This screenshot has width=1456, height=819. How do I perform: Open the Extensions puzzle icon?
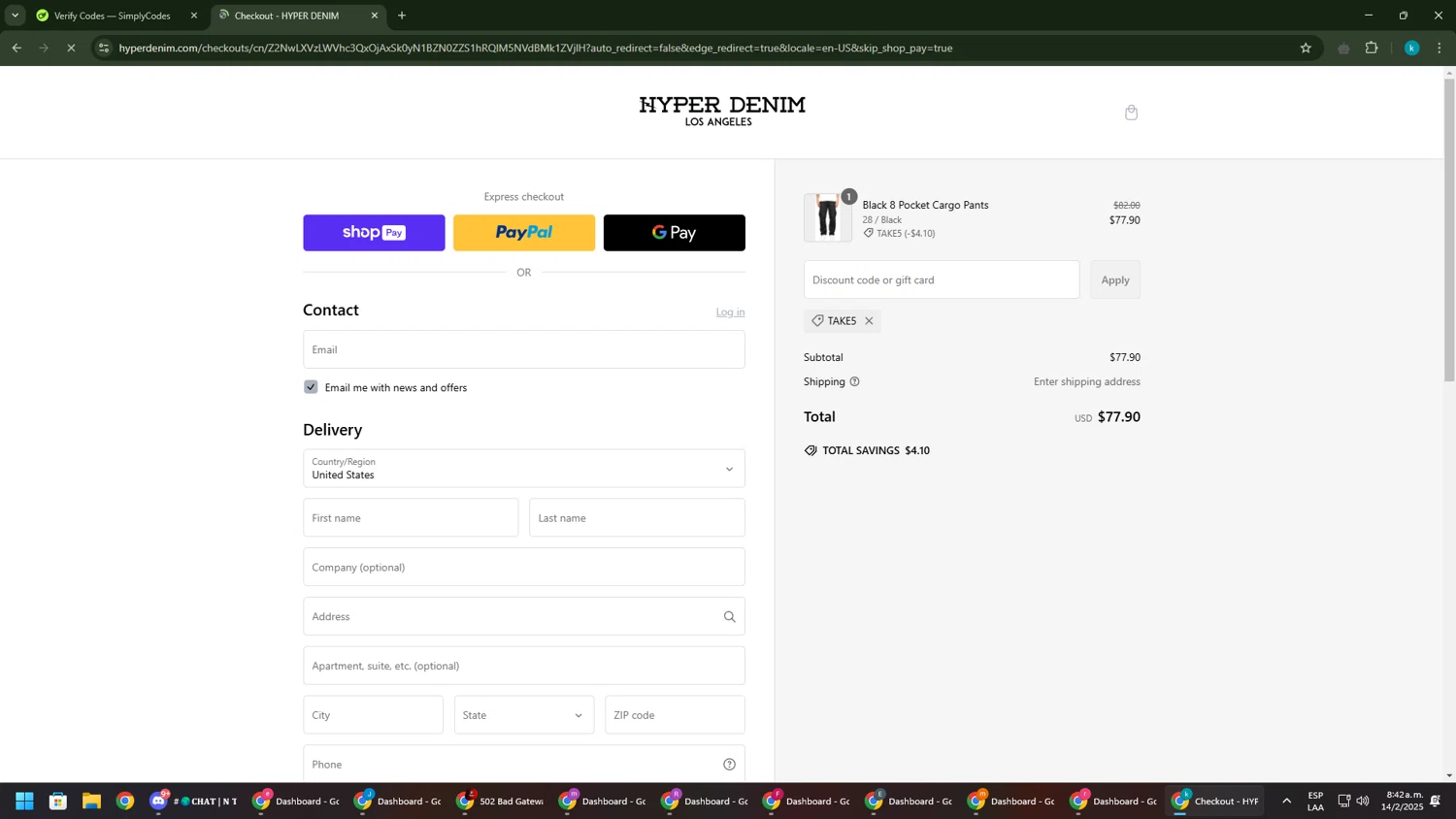(x=1372, y=48)
